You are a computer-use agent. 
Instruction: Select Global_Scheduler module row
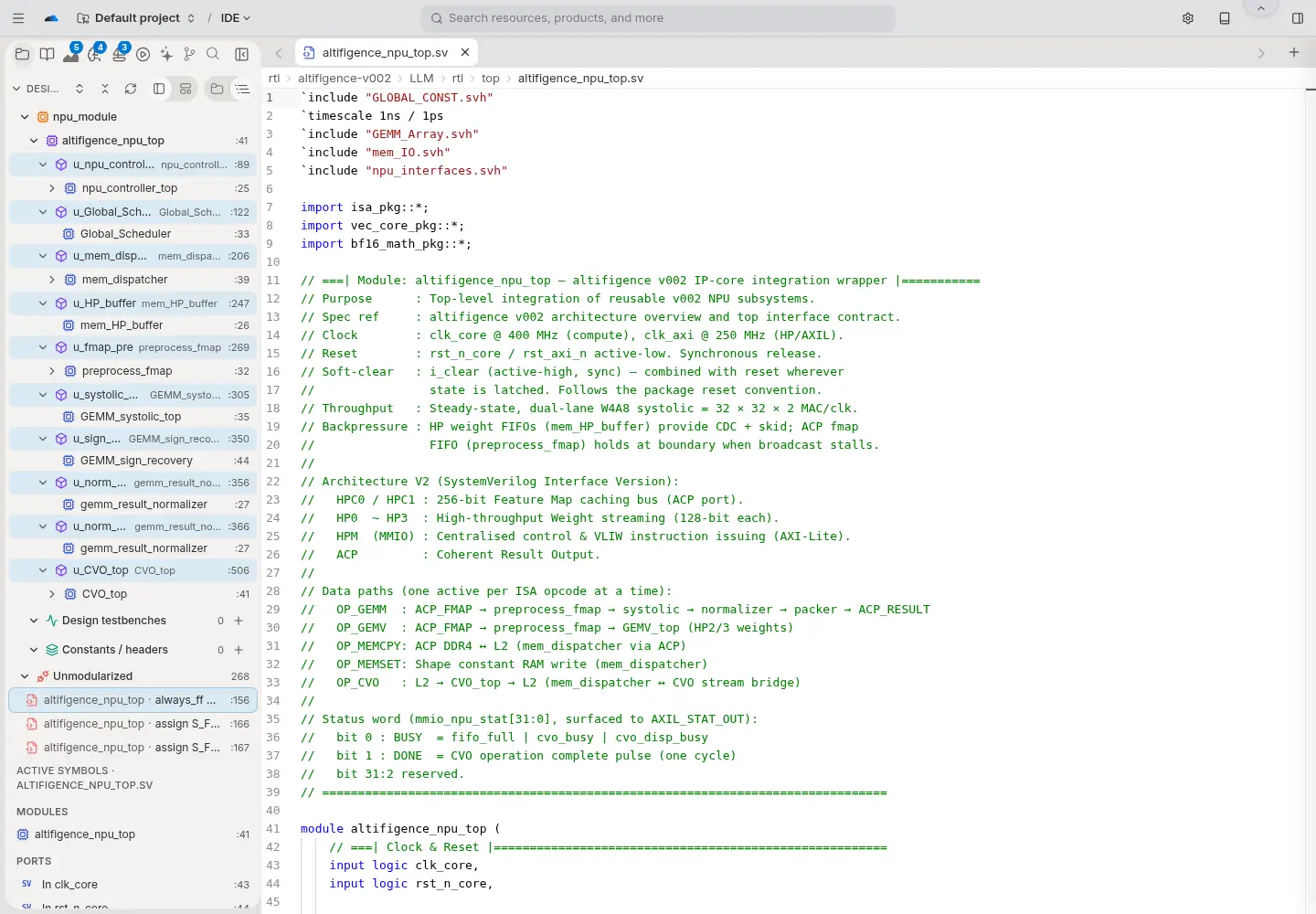coord(133,234)
